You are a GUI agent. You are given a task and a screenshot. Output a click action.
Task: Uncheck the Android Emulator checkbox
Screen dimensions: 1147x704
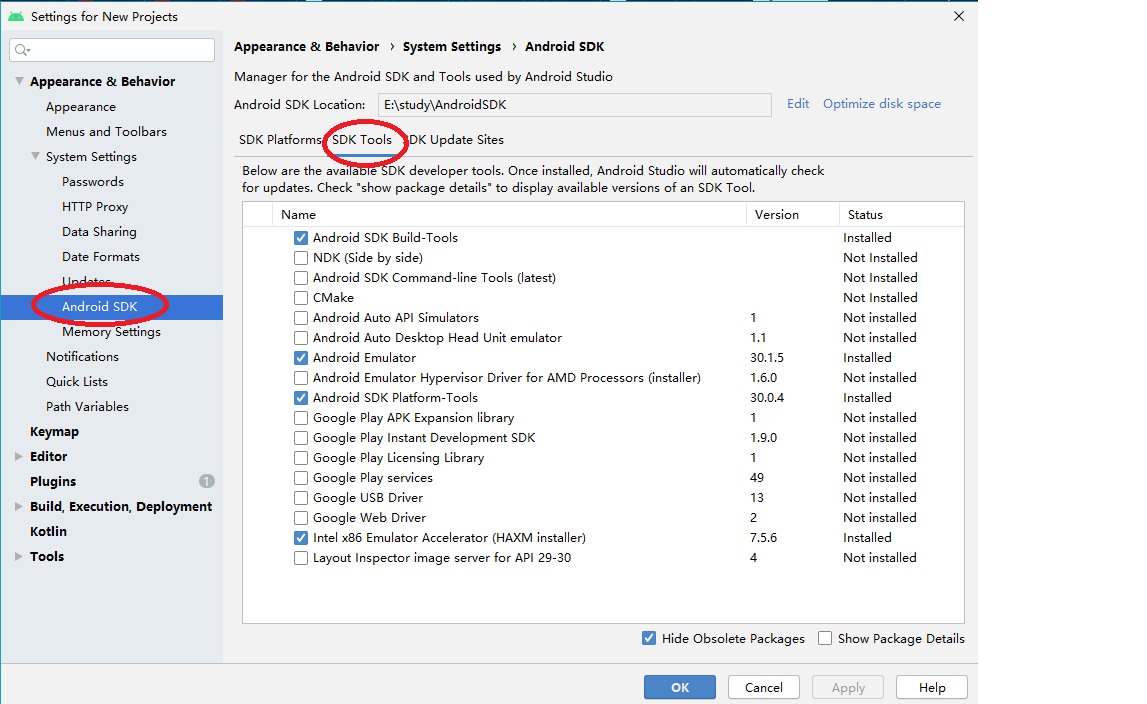point(301,358)
